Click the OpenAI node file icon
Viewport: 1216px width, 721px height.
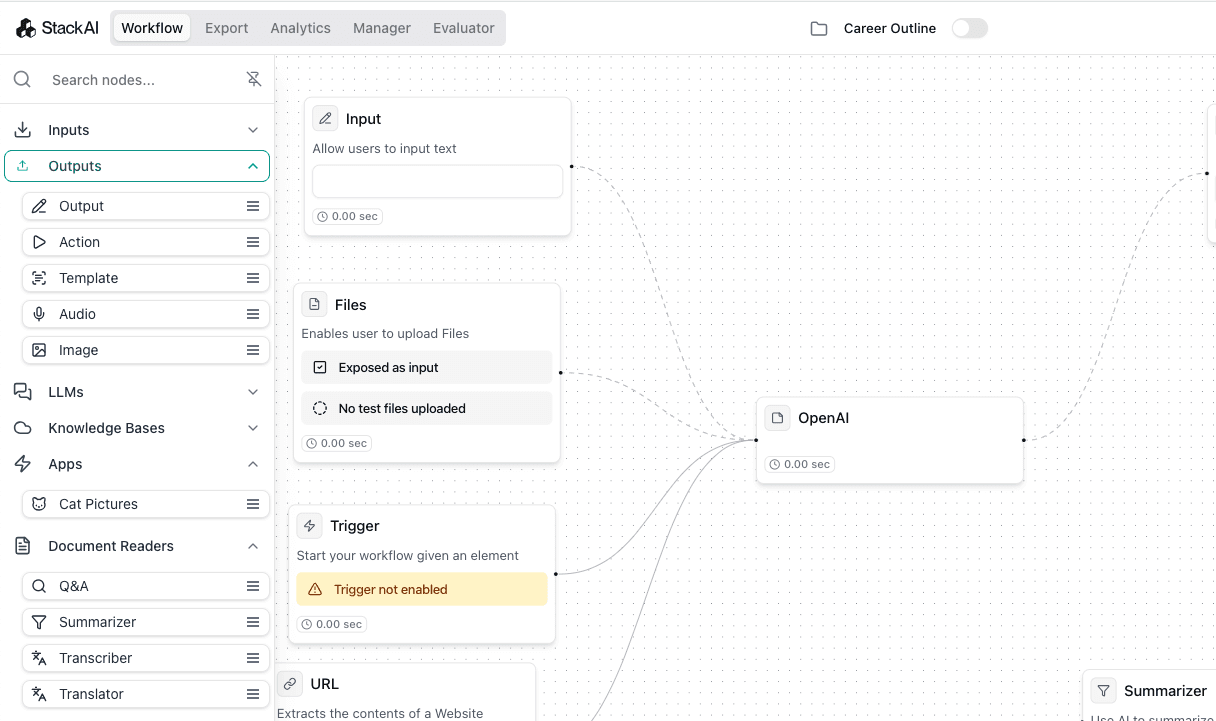pos(777,418)
